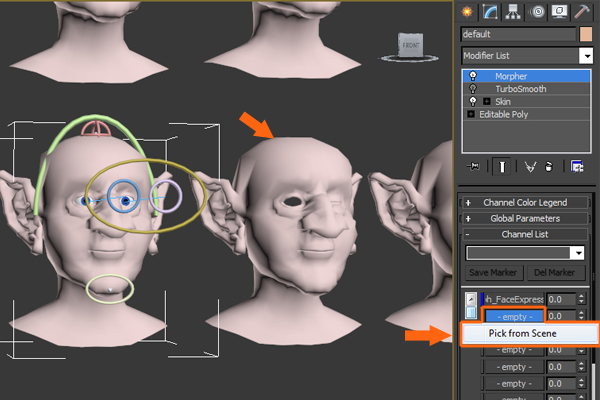Click the channel list scroll-up arrow button
The image size is (600, 400).
click(471, 299)
